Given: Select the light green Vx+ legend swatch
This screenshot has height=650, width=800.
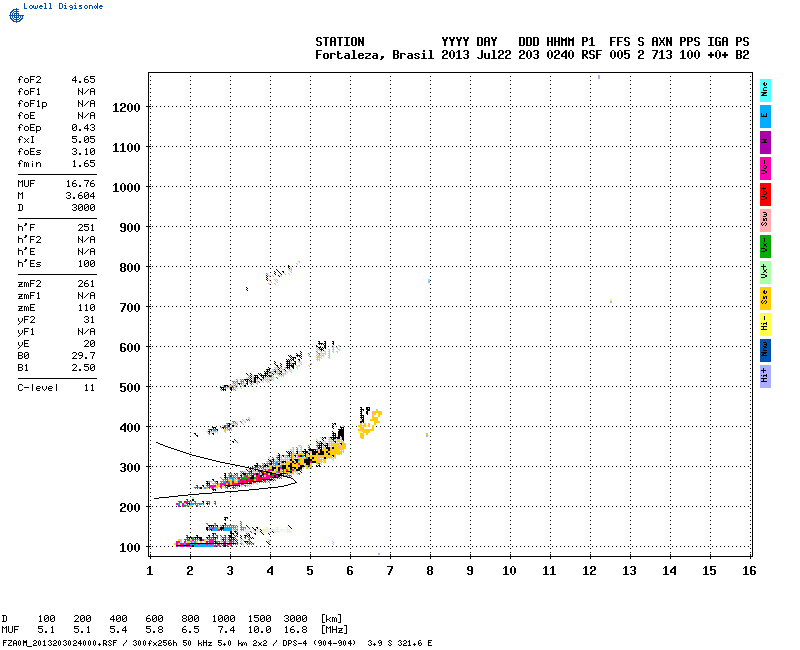Looking at the screenshot, I should click(765, 272).
